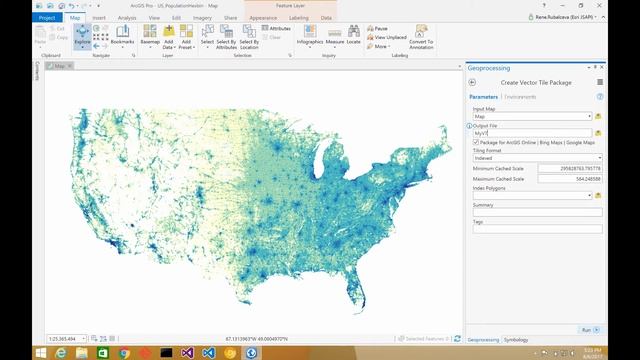Click View Unplaced labels
Viewport: 640px width, 360px height.
click(x=387, y=37)
